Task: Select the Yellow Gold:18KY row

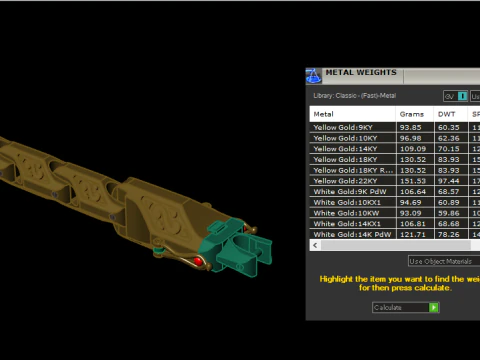Action: tap(395, 159)
